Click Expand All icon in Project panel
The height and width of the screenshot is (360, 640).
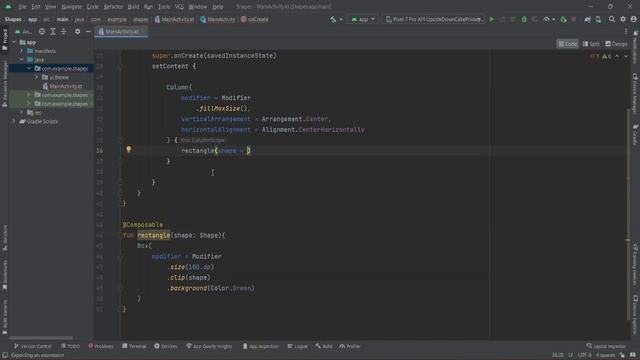[53, 31]
